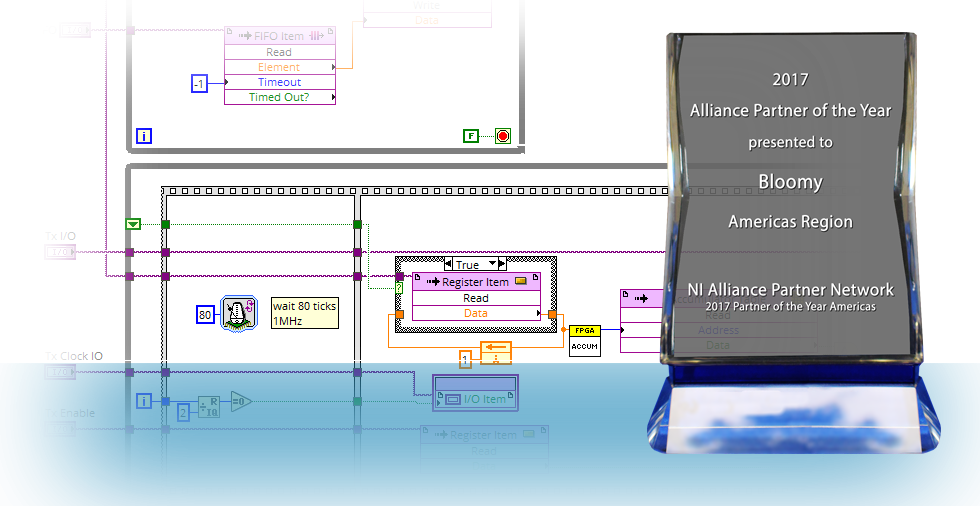Screen dimensions: 980x506
Task: Click the Element output of FIFO Item
Action: (280, 67)
